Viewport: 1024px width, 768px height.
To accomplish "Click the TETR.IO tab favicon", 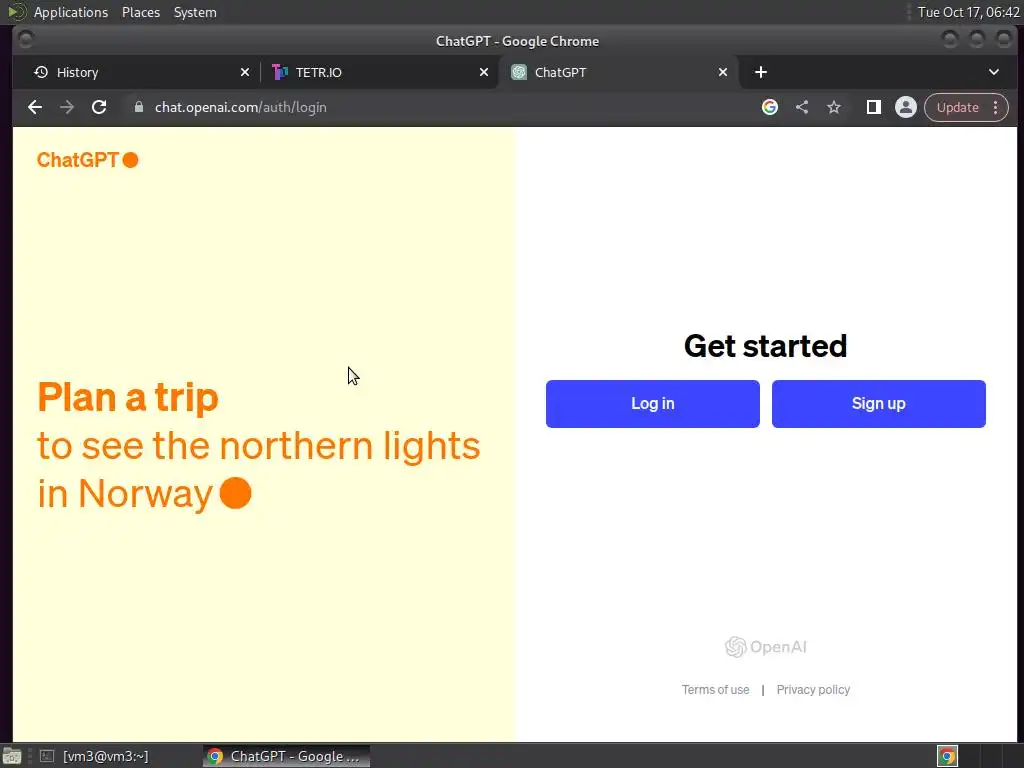I will [280, 72].
